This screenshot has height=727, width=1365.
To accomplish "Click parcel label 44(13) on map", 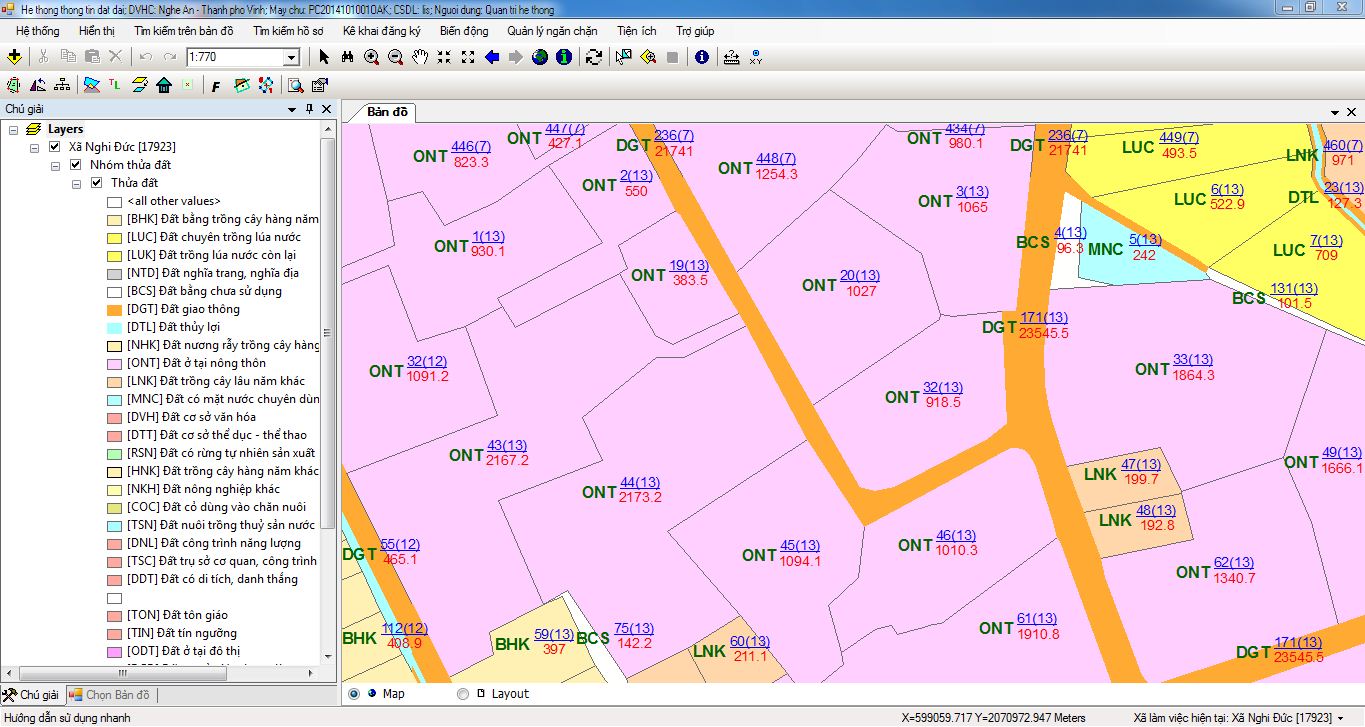I will coord(640,483).
